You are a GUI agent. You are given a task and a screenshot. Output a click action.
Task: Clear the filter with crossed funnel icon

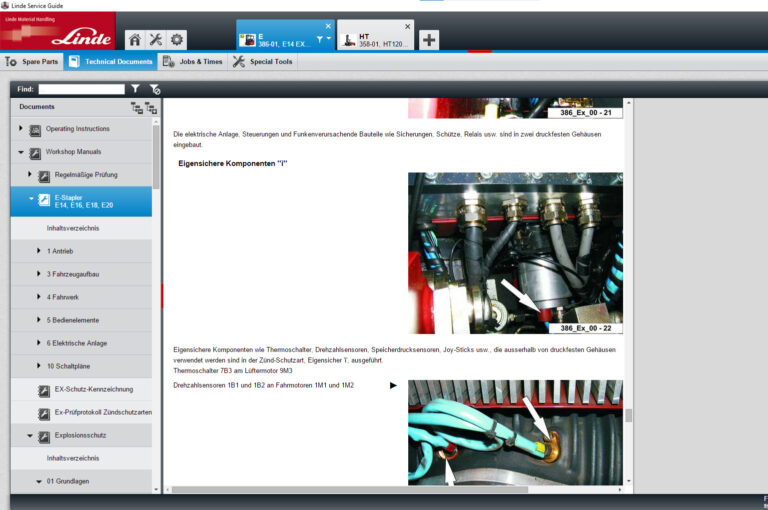coord(155,89)
